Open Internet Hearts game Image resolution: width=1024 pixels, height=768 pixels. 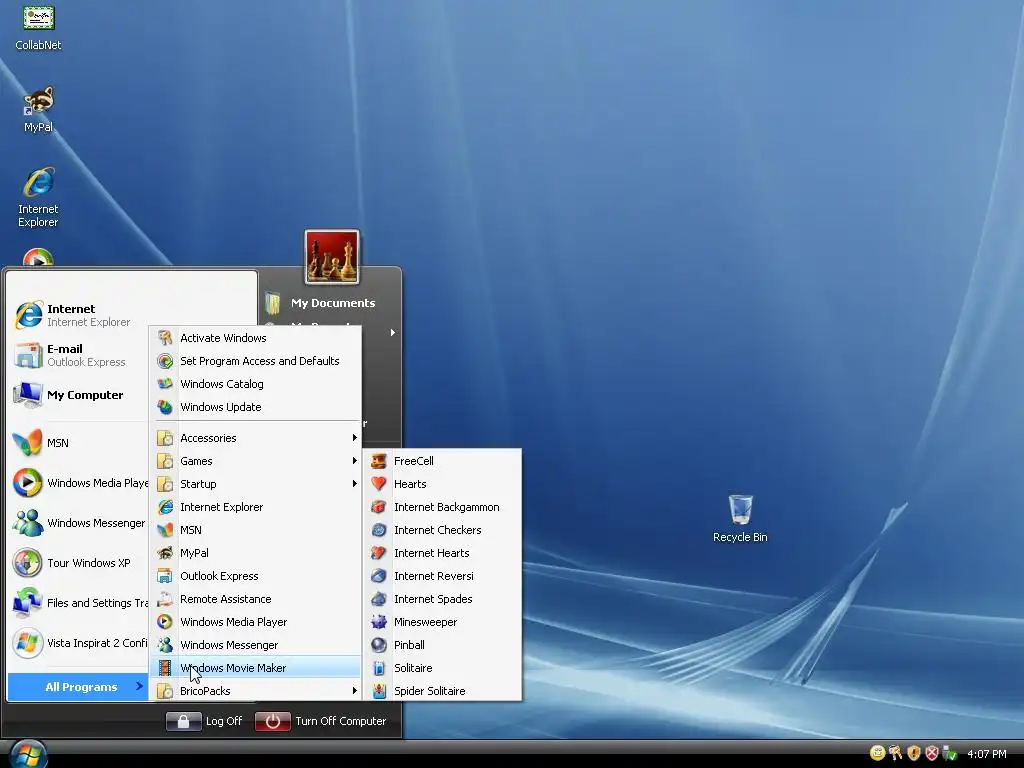(442, 553)
